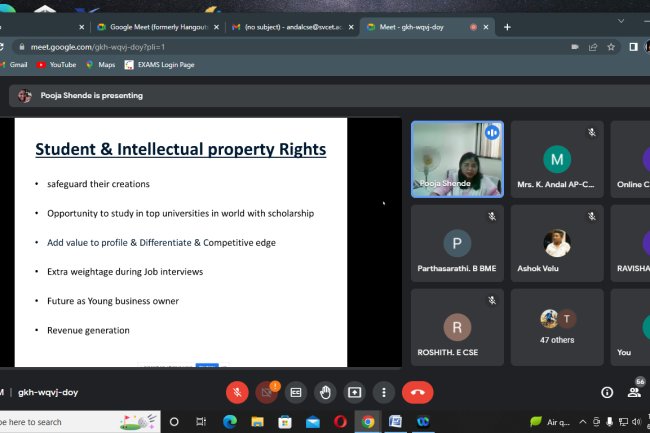This screenshot has height=433, width=650.
Task: Leave the call with red hang-up button
Action: point(417,392)
